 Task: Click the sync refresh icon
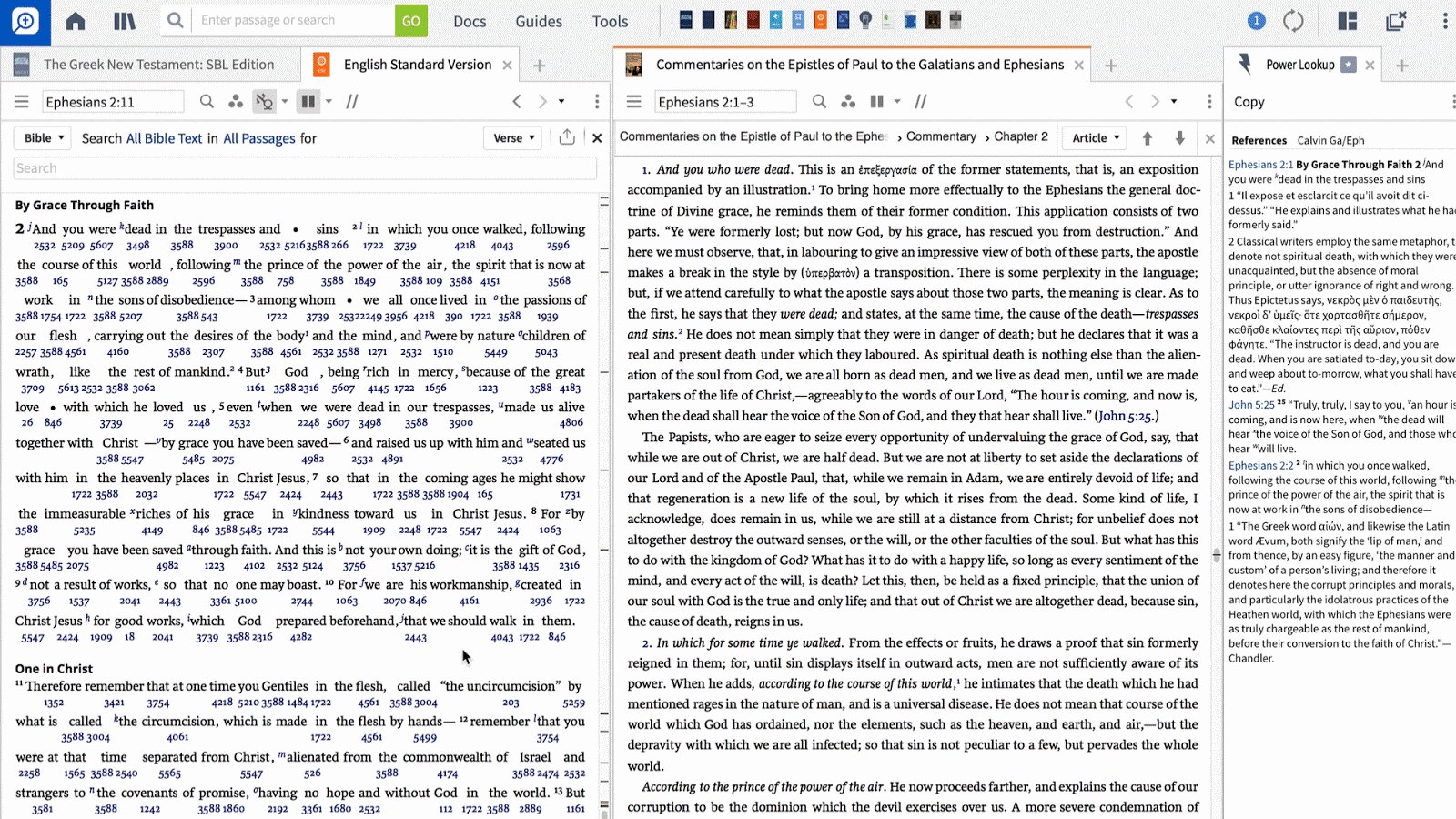1293,21
